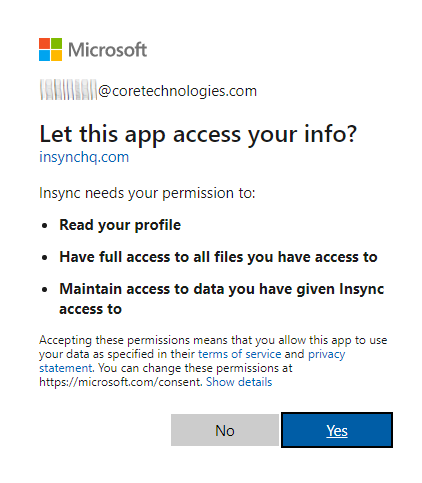This screenshot has height=483, width=422.
Task: Click 'Accepting these permissions means' paragraph text
Action: [213, 361]
